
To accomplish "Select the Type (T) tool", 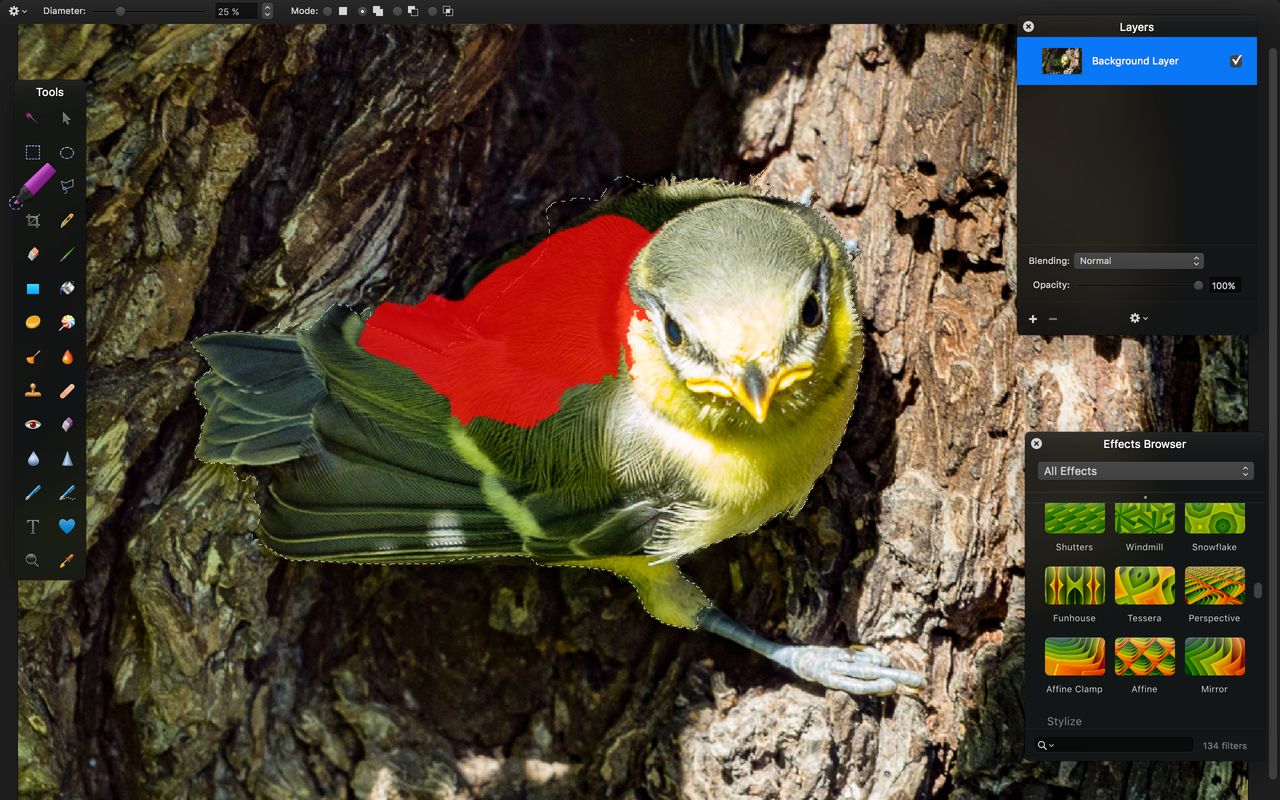I will [33, 526].
